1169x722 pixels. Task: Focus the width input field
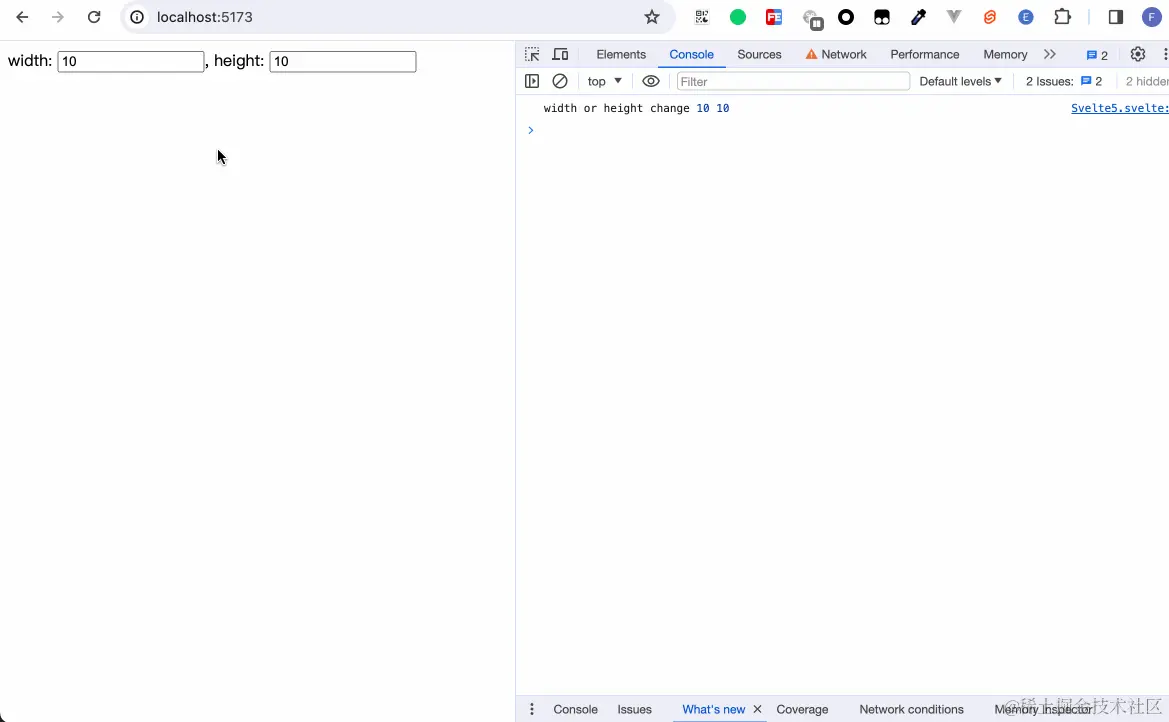click(130, 61)
